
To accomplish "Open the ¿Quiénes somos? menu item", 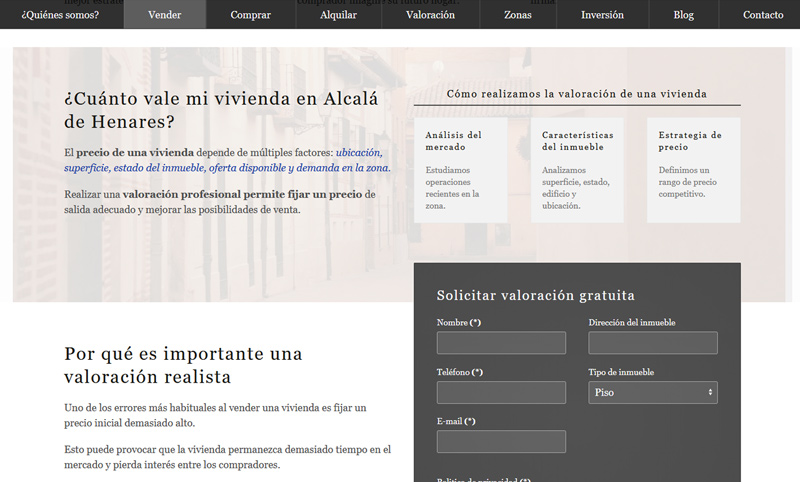I will coord(60,15).
